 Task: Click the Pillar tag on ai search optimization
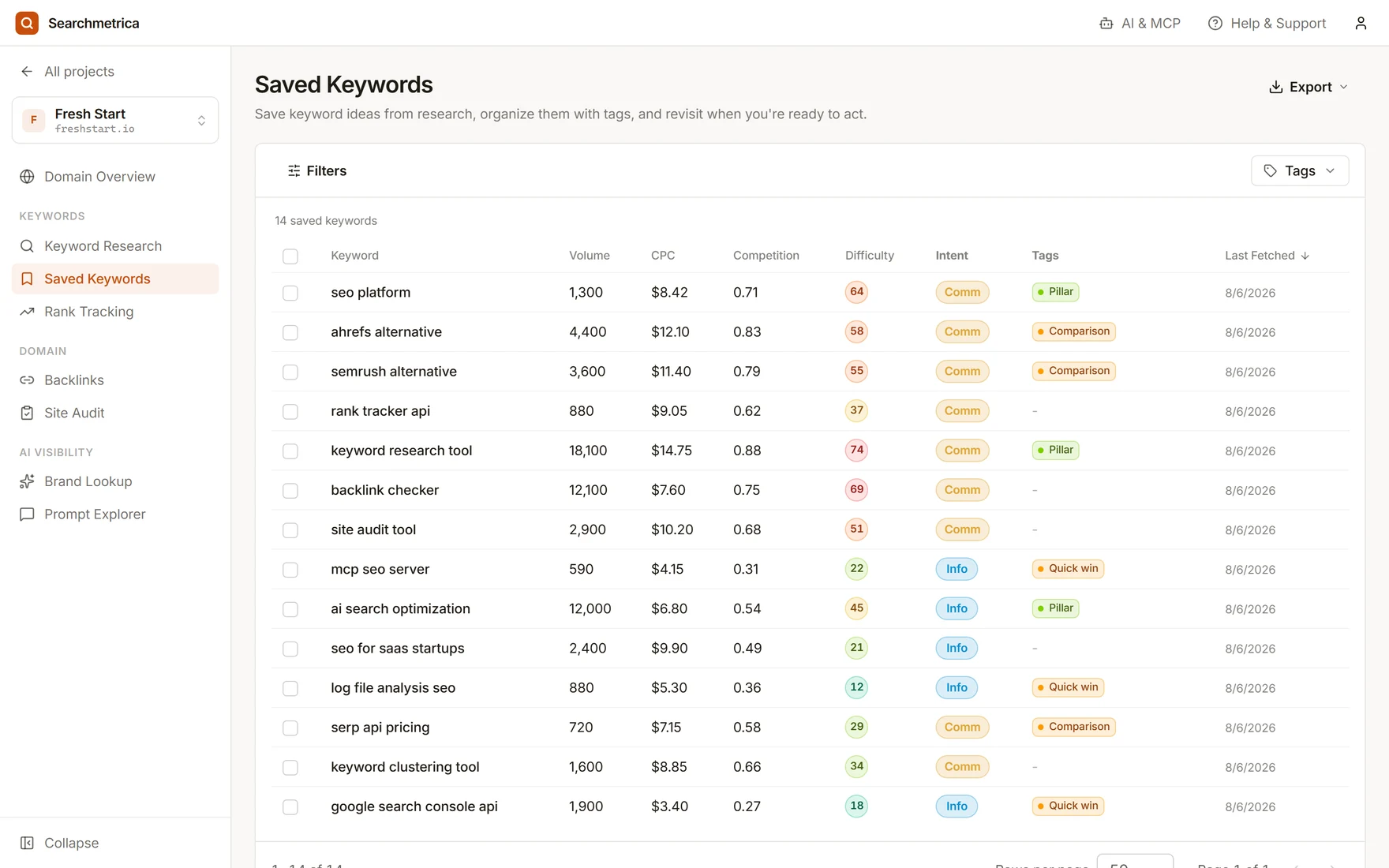pyautogui.click(x=1055, y=608)
